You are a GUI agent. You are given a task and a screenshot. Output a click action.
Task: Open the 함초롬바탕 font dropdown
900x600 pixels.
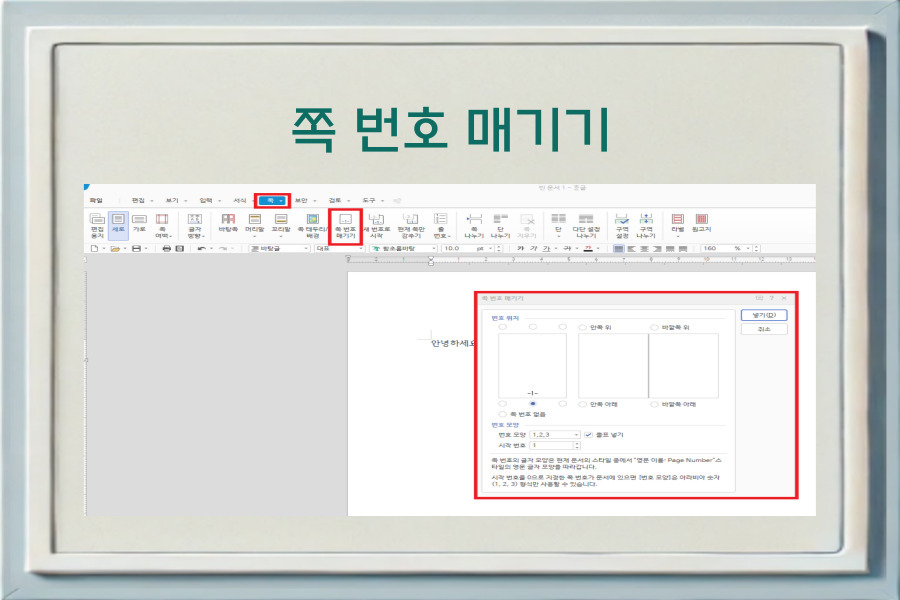click(403, 249)
